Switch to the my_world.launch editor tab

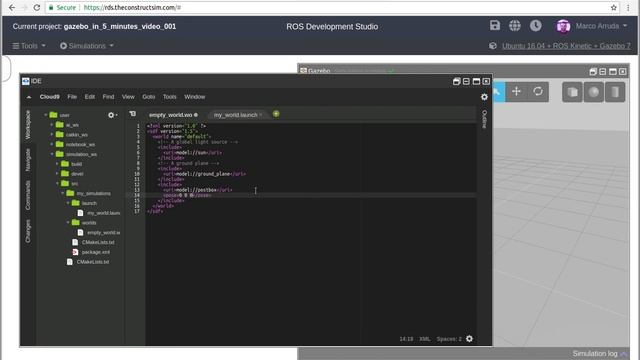[x=236, y=115]
